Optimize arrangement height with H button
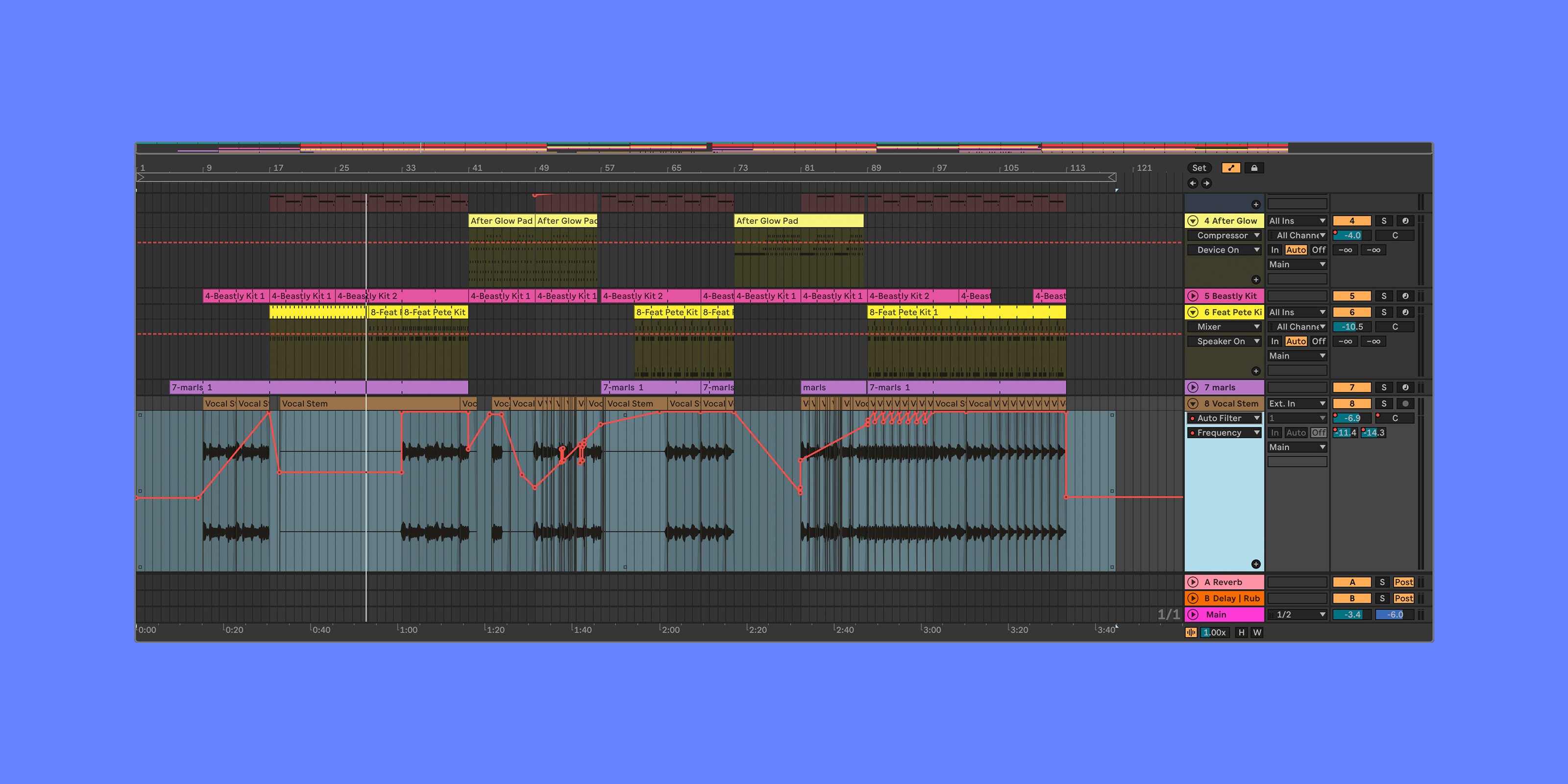The image size is (1568, 784). 1242,633
